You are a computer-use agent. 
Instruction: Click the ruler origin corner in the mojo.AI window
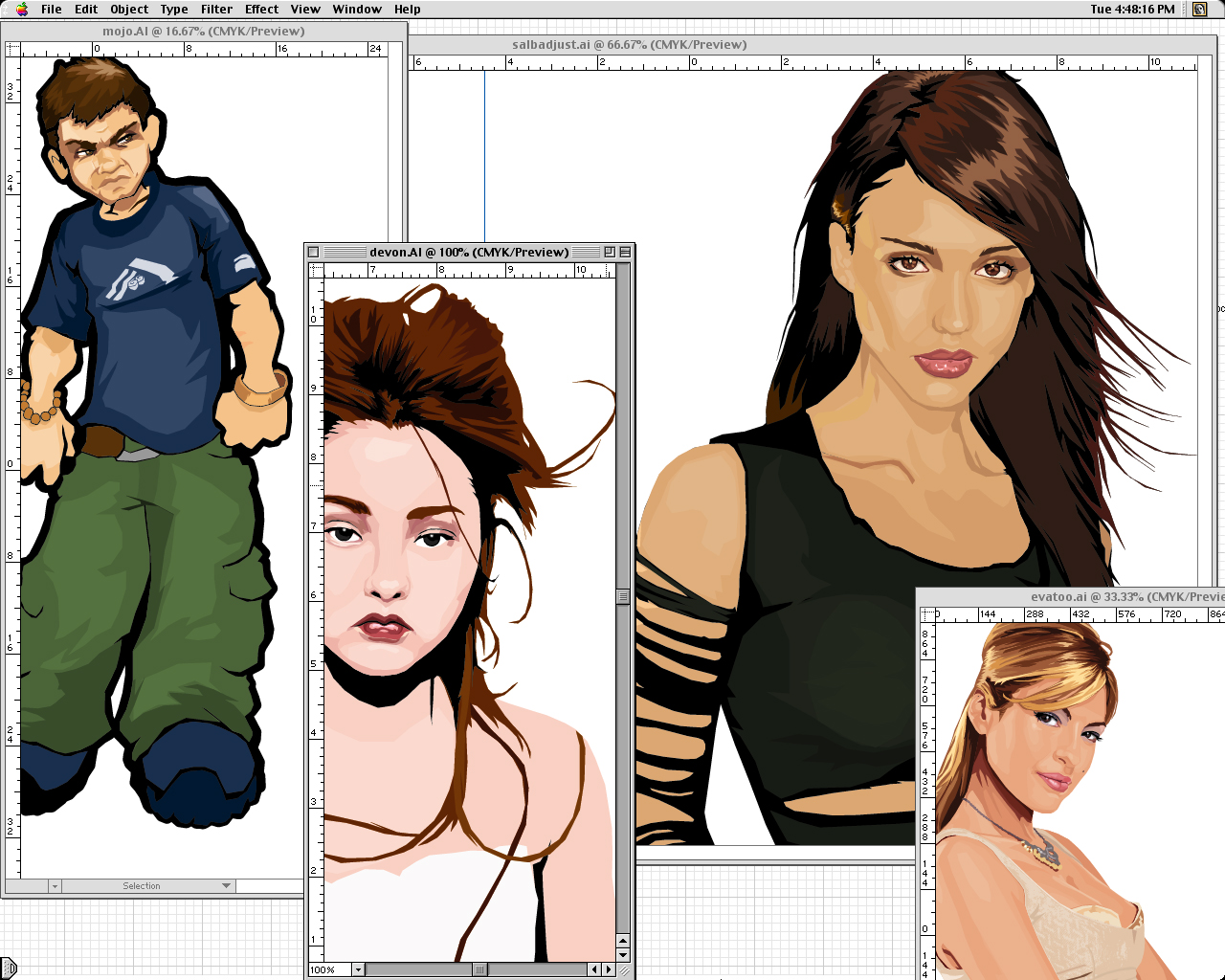pyautogui.click(x=12, y=49)
